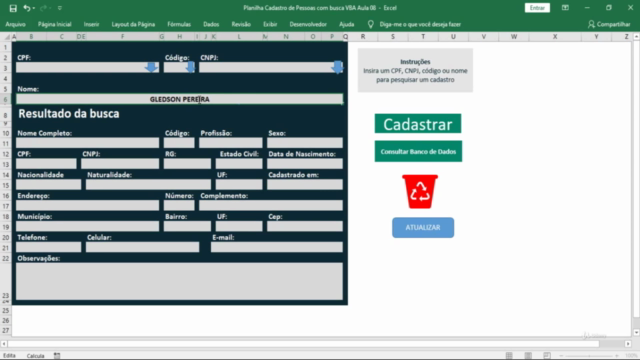
Task: Select the Estado Civil field
Action: (x=239, y=164)
